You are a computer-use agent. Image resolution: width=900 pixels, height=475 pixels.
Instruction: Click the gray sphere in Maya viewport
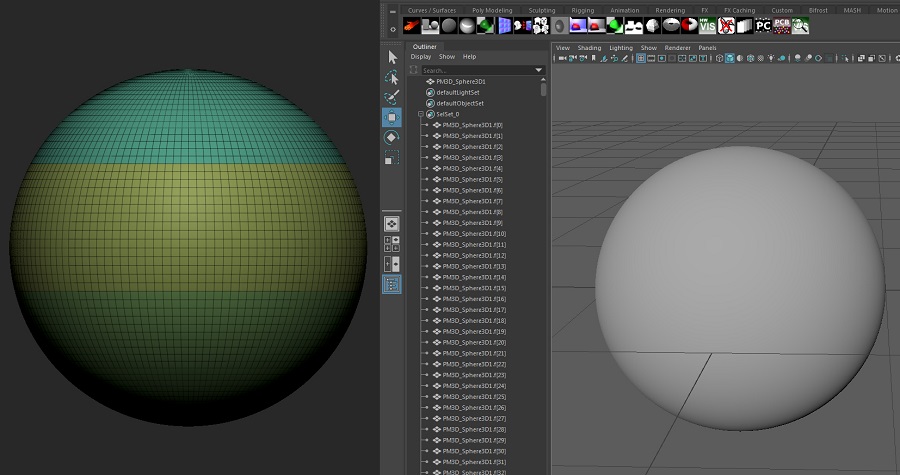click(739, 287)
